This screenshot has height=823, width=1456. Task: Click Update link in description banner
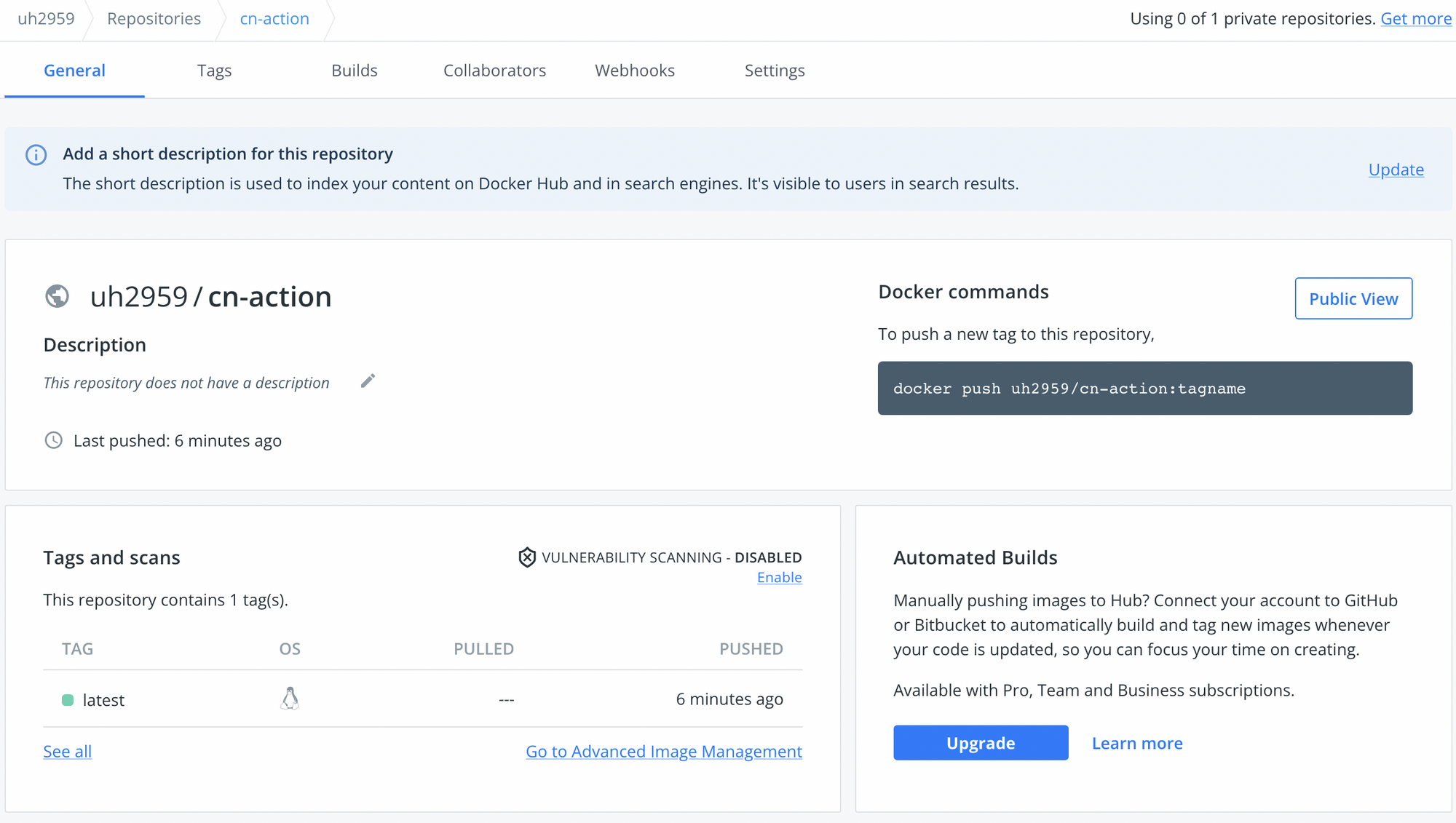(x=1396, y=170)
